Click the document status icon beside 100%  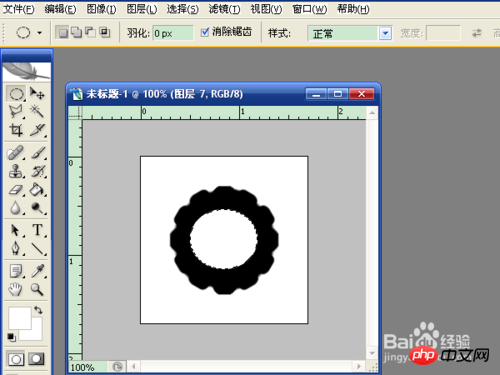click(117, 367)
